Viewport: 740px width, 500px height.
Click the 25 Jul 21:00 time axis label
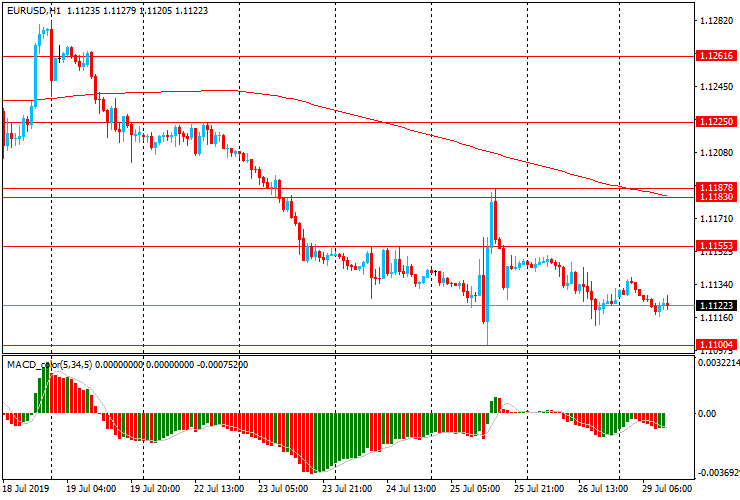click(539, 488)
